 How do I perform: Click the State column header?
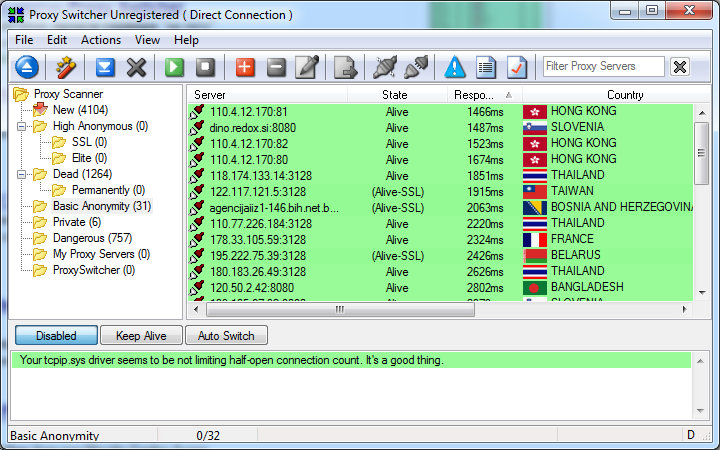click(x=397, y=95)
